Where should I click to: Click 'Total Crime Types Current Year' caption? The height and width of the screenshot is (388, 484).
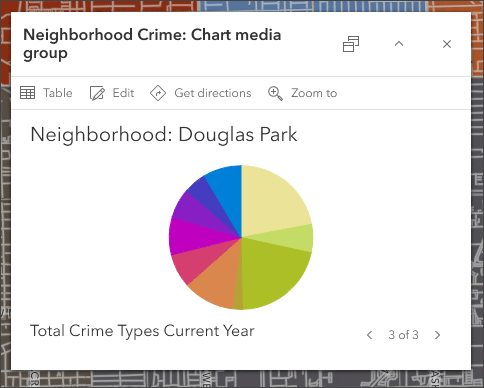coord(142,331)
